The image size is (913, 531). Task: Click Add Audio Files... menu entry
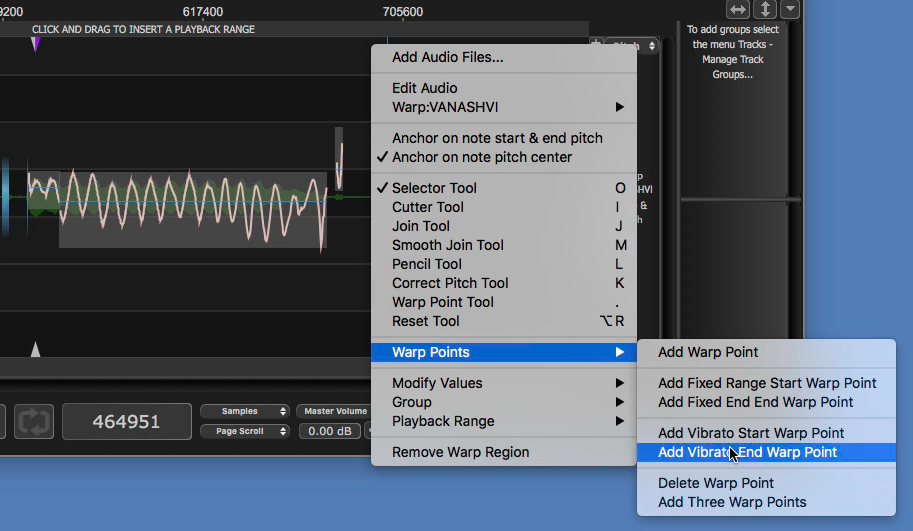[x=447, y=57]
